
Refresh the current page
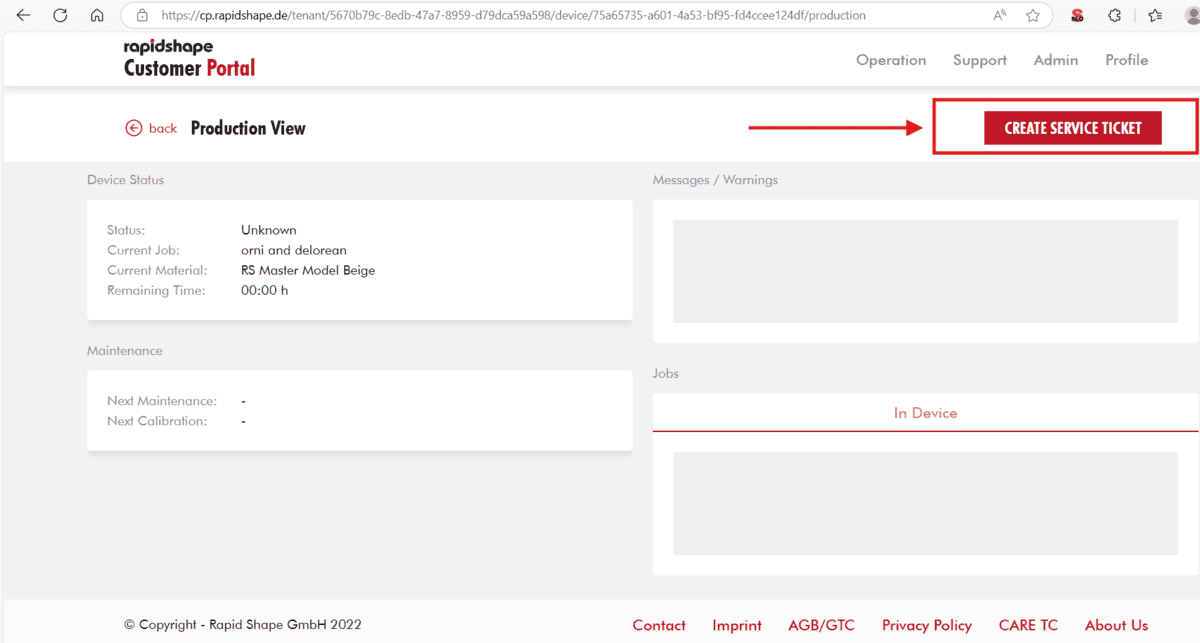59,15
